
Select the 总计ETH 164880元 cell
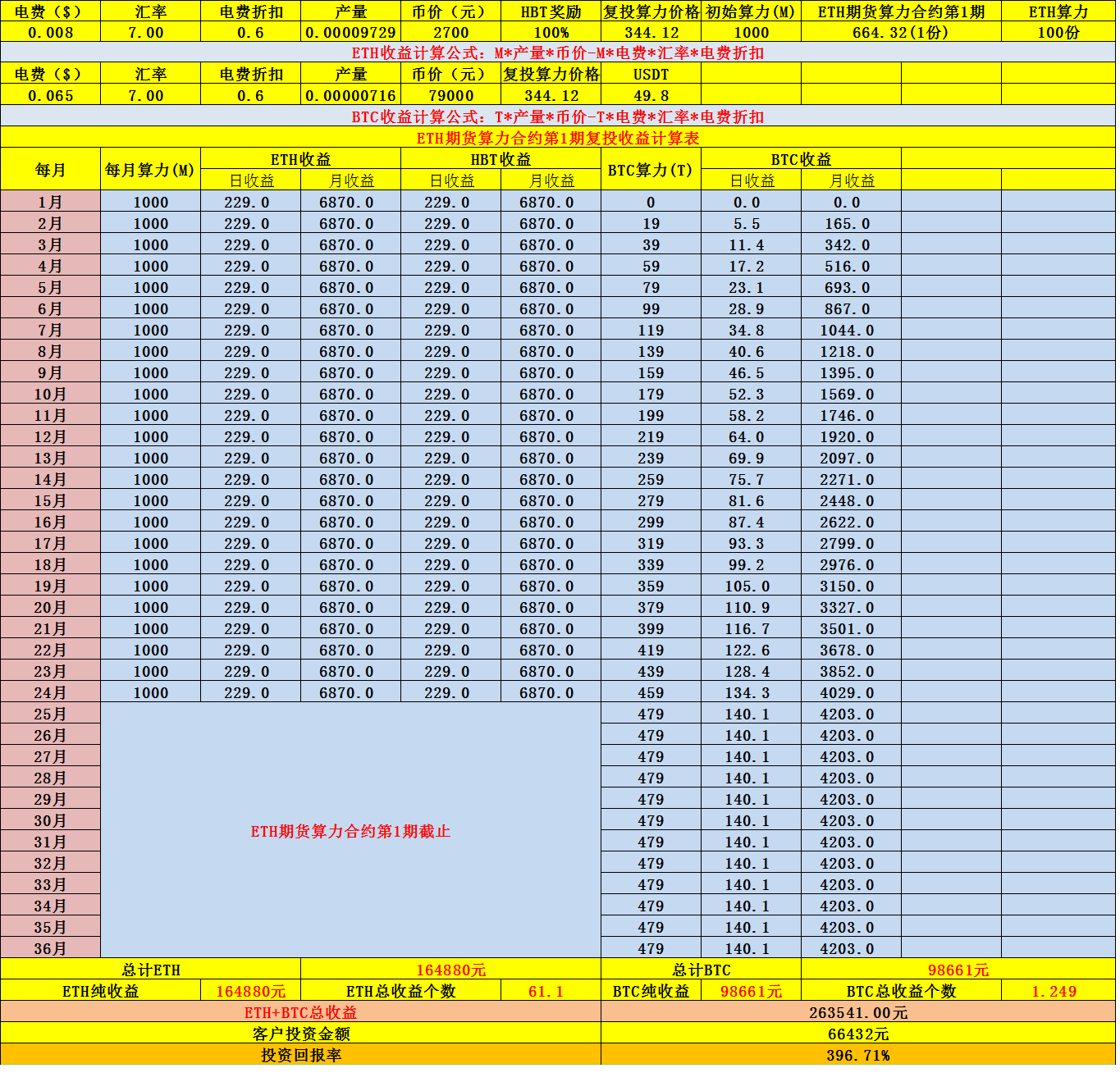pos(448,969)
